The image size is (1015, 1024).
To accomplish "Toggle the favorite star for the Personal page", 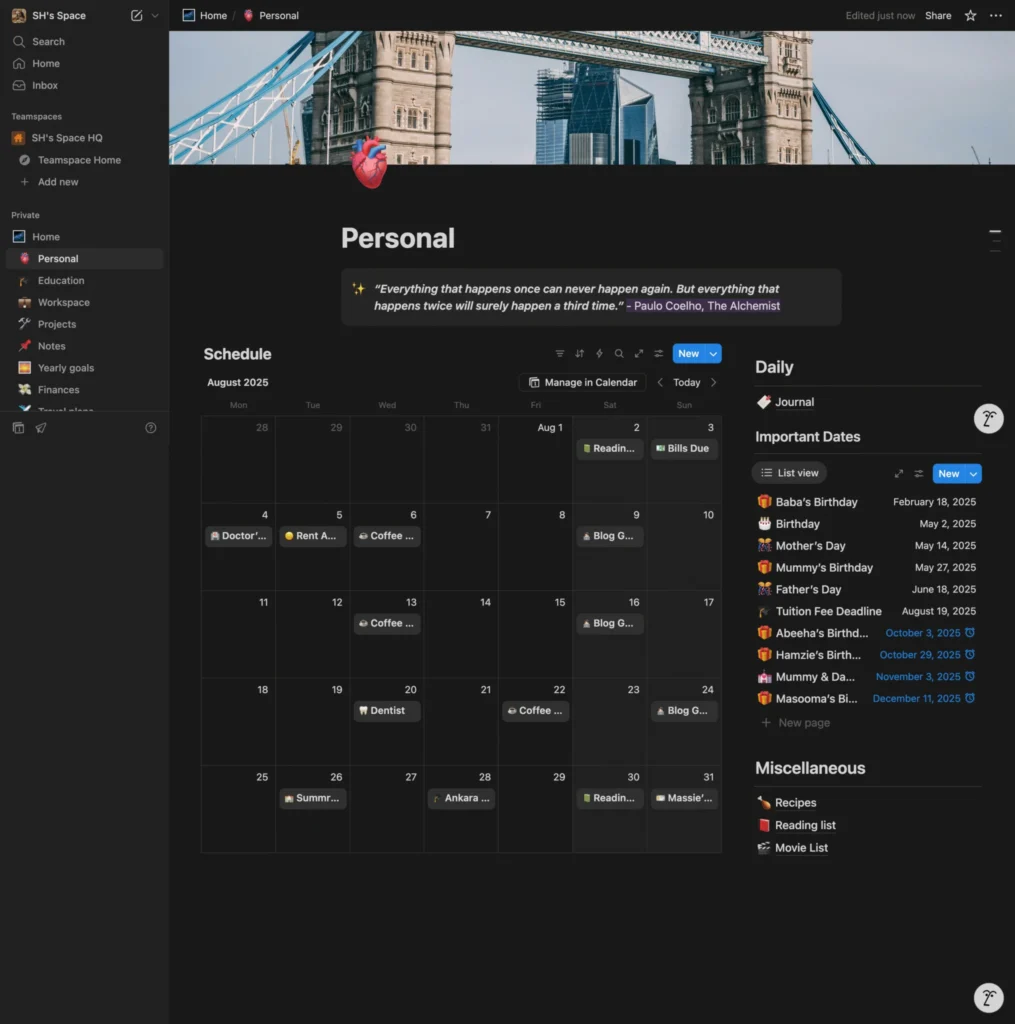I will [969, 15].
